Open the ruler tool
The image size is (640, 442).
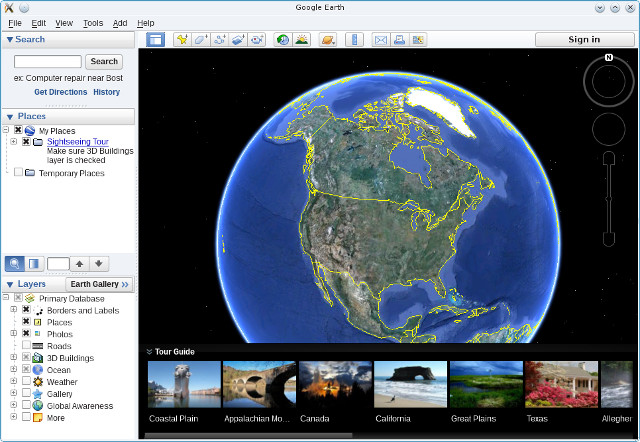click(x=354, y=40)
